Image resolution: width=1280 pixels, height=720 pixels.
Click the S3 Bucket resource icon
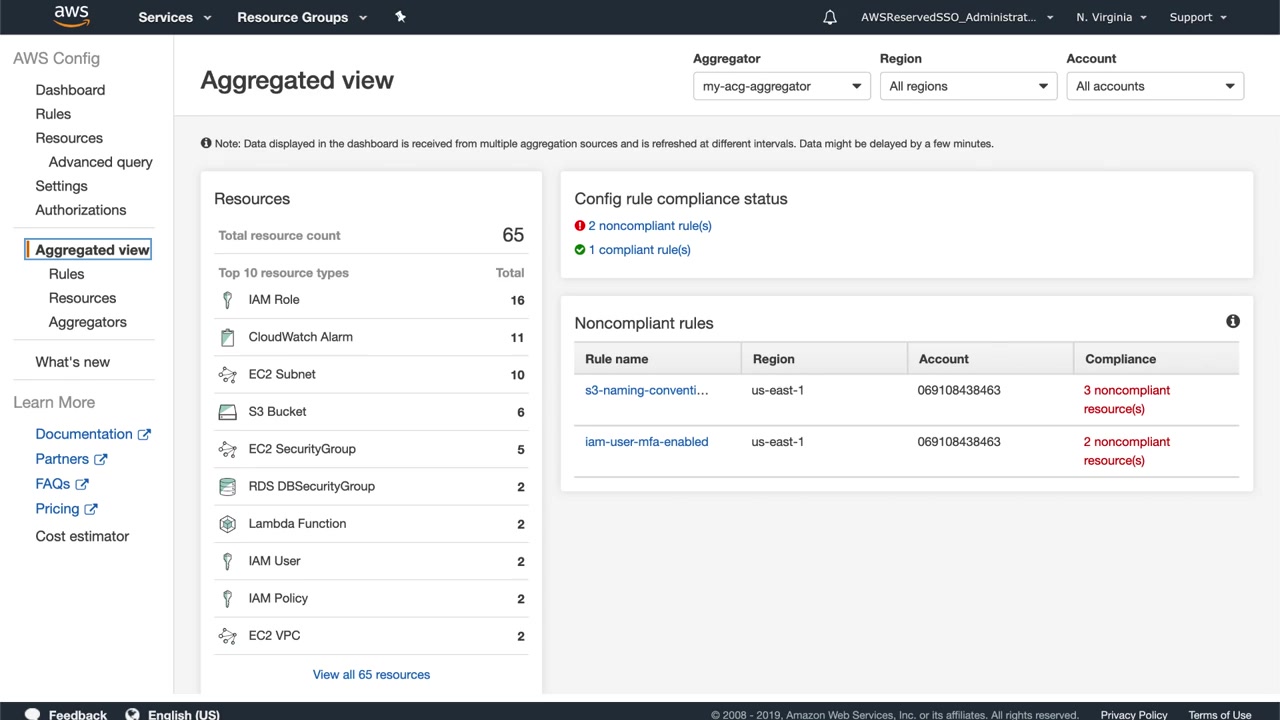tap(227, 412)
